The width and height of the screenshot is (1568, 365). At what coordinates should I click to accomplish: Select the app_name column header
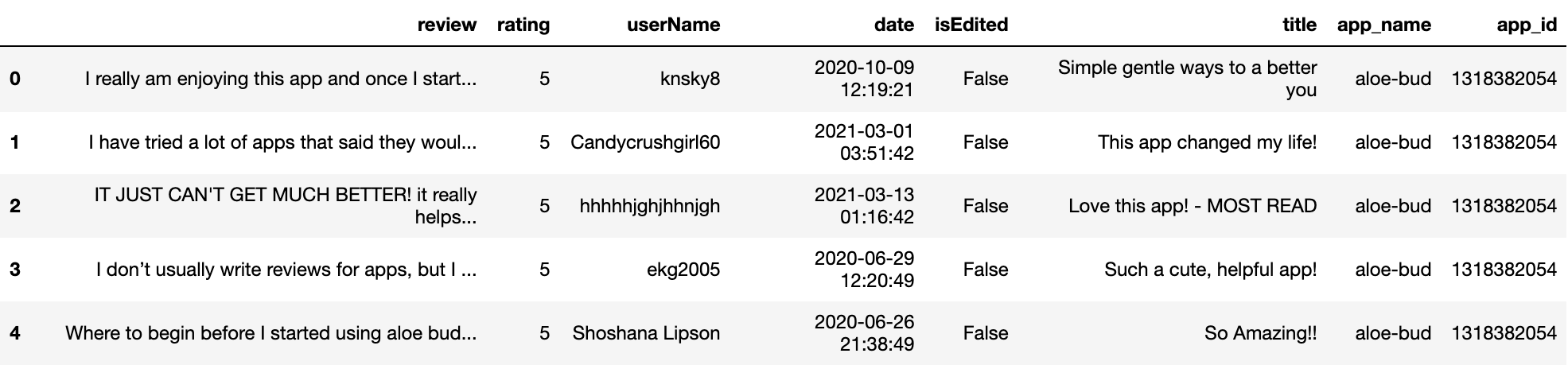click(1383, 25)
